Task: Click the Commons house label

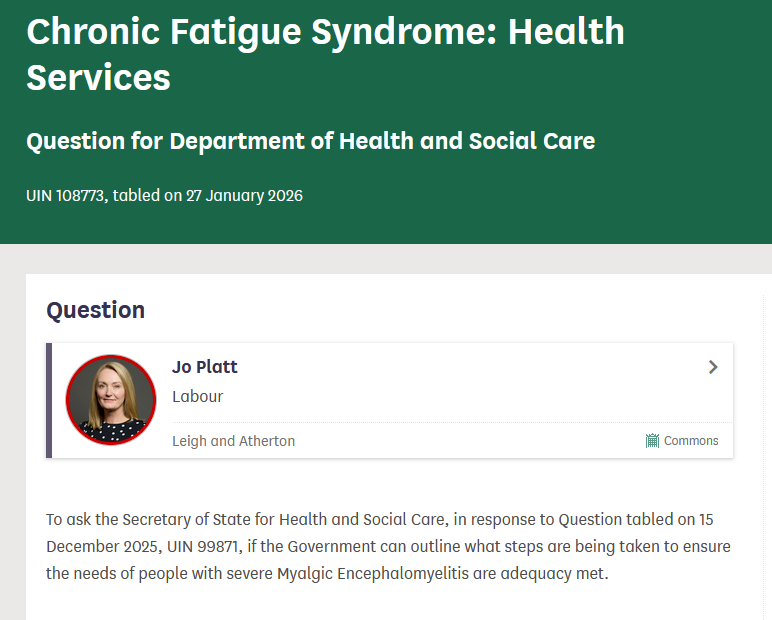Action: click(x=691, y=441)
